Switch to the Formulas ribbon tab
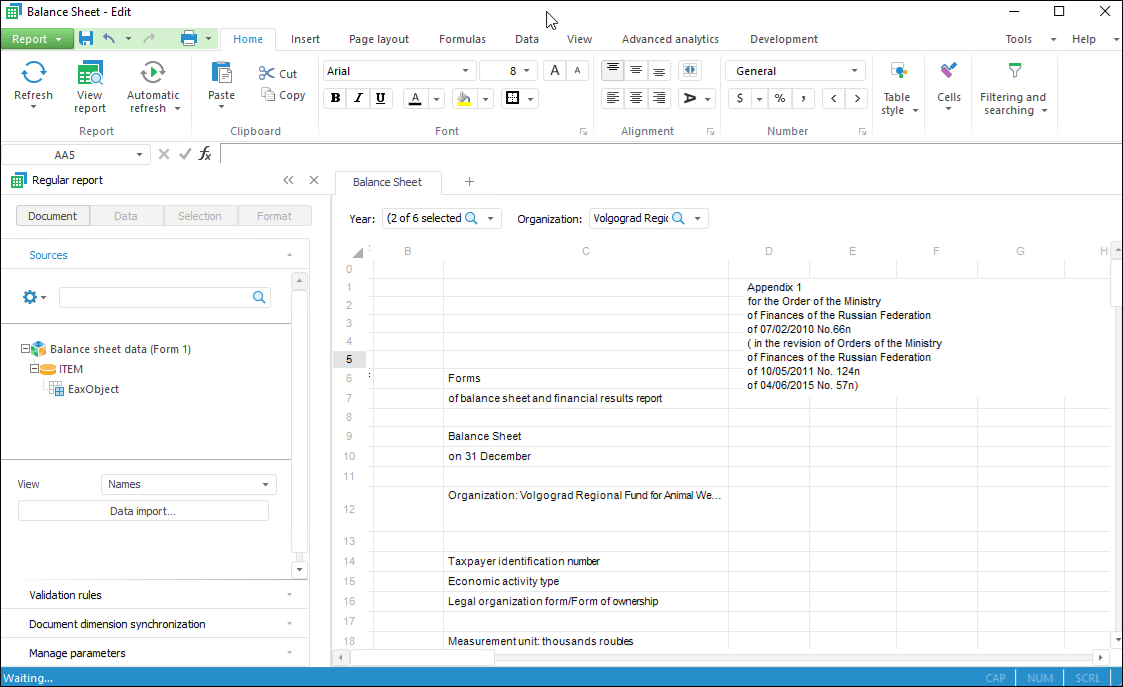Image resolution: width=1123 pixels, height=687 pixels. pos(462,39)
